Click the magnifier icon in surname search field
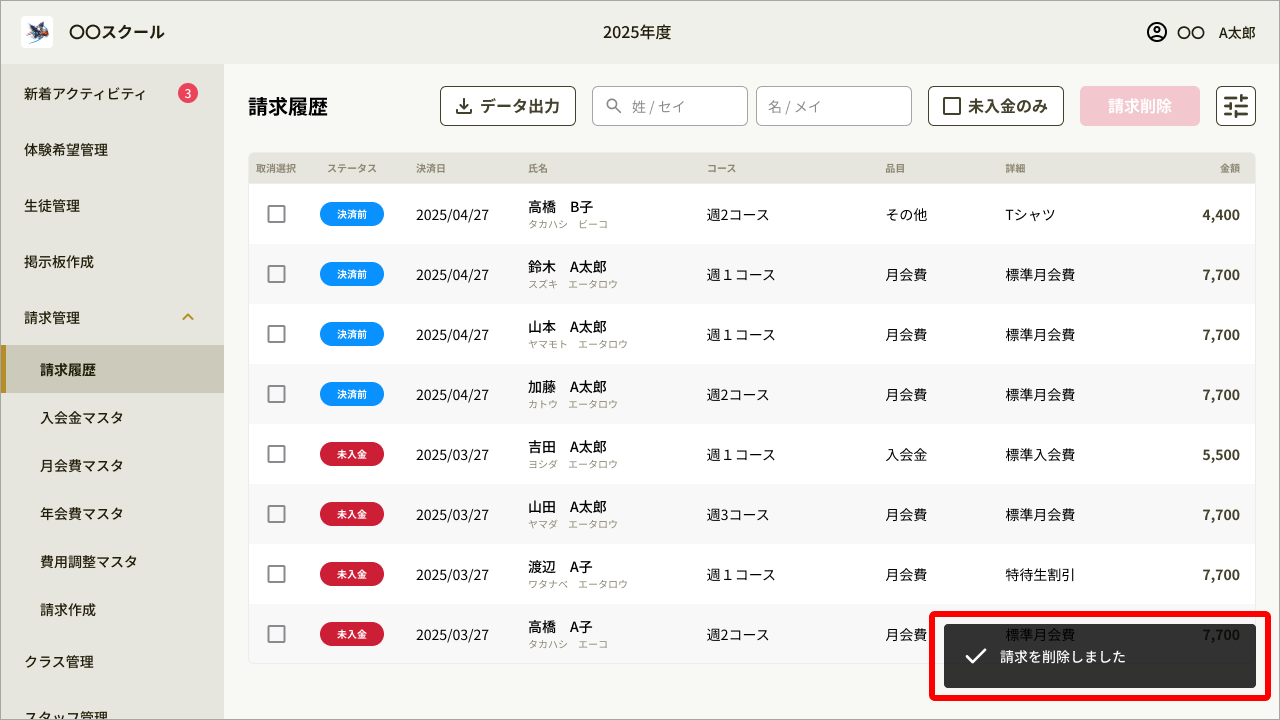This screenshot has height=720, width=1280. tap(611, 105)
